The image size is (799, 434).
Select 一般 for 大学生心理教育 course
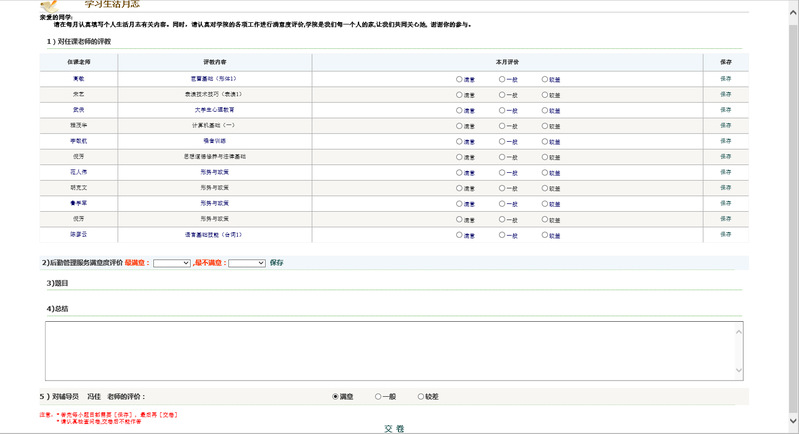[501, 110]
